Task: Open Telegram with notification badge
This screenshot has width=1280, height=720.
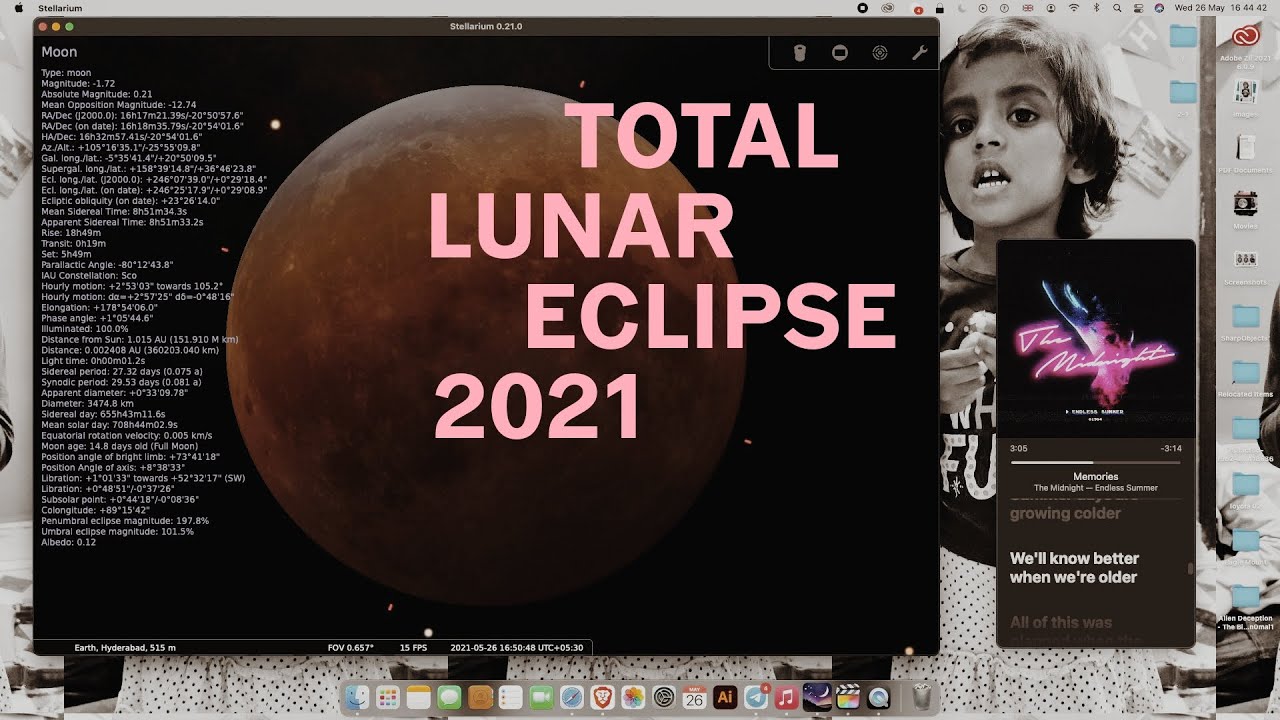Action: [756, 697]
